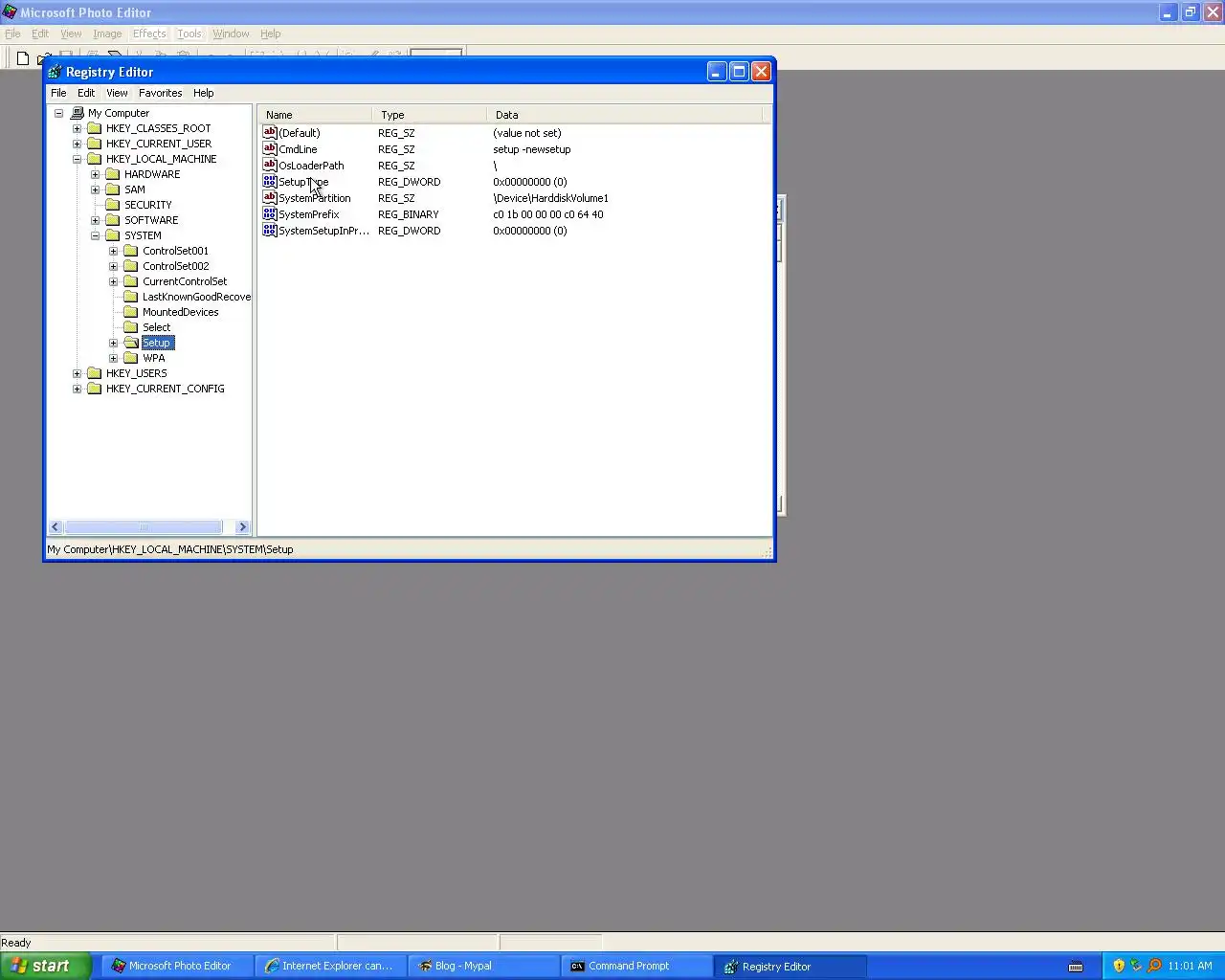Screen dimensions: 1225x980
Task: Switch to Blog - Mypal taskbar button
Action: pyautogui.click(x=483, y=966)
